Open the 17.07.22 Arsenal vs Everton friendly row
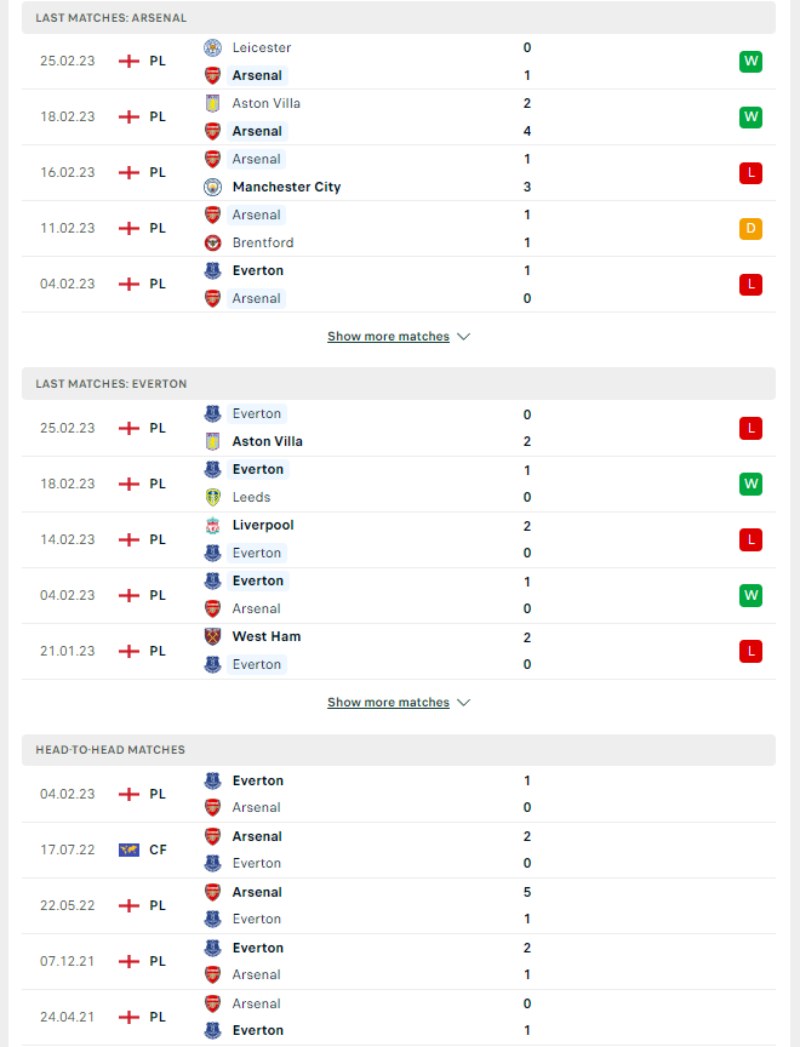 pyautogui.click(x=399, y=850)
